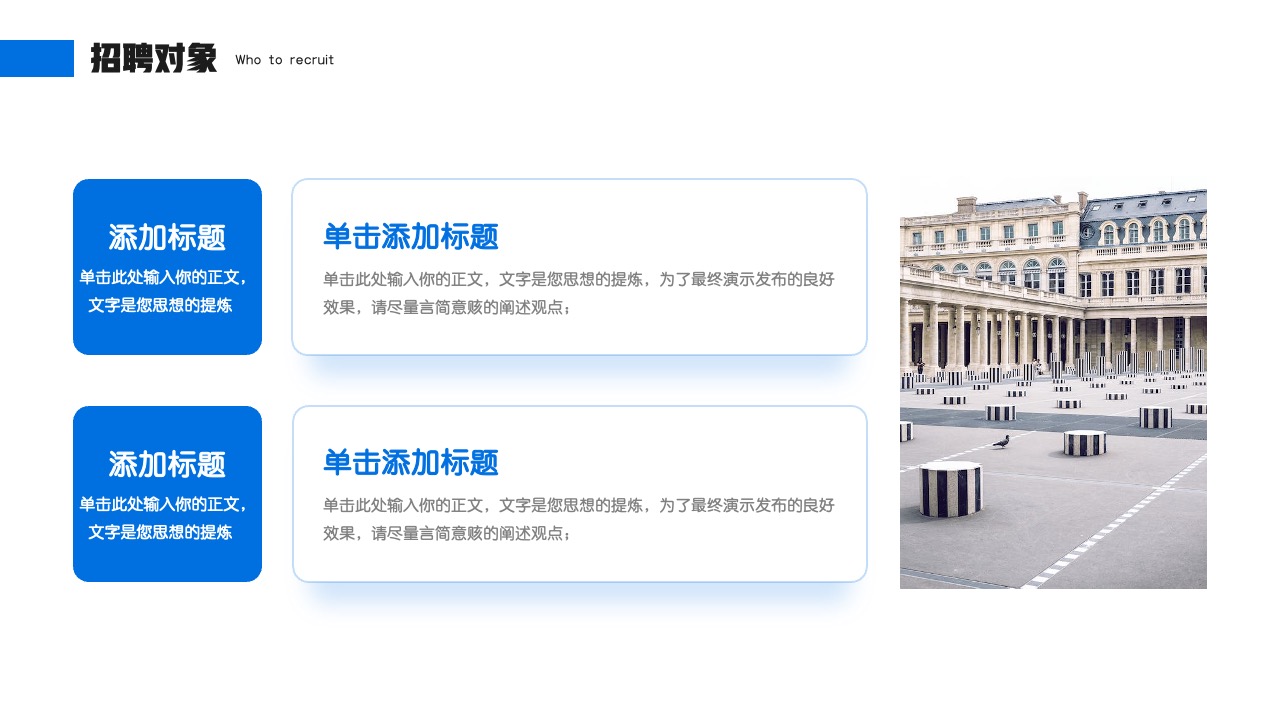Select upper white card's 单击添加标题 heading

click(410, 237)
